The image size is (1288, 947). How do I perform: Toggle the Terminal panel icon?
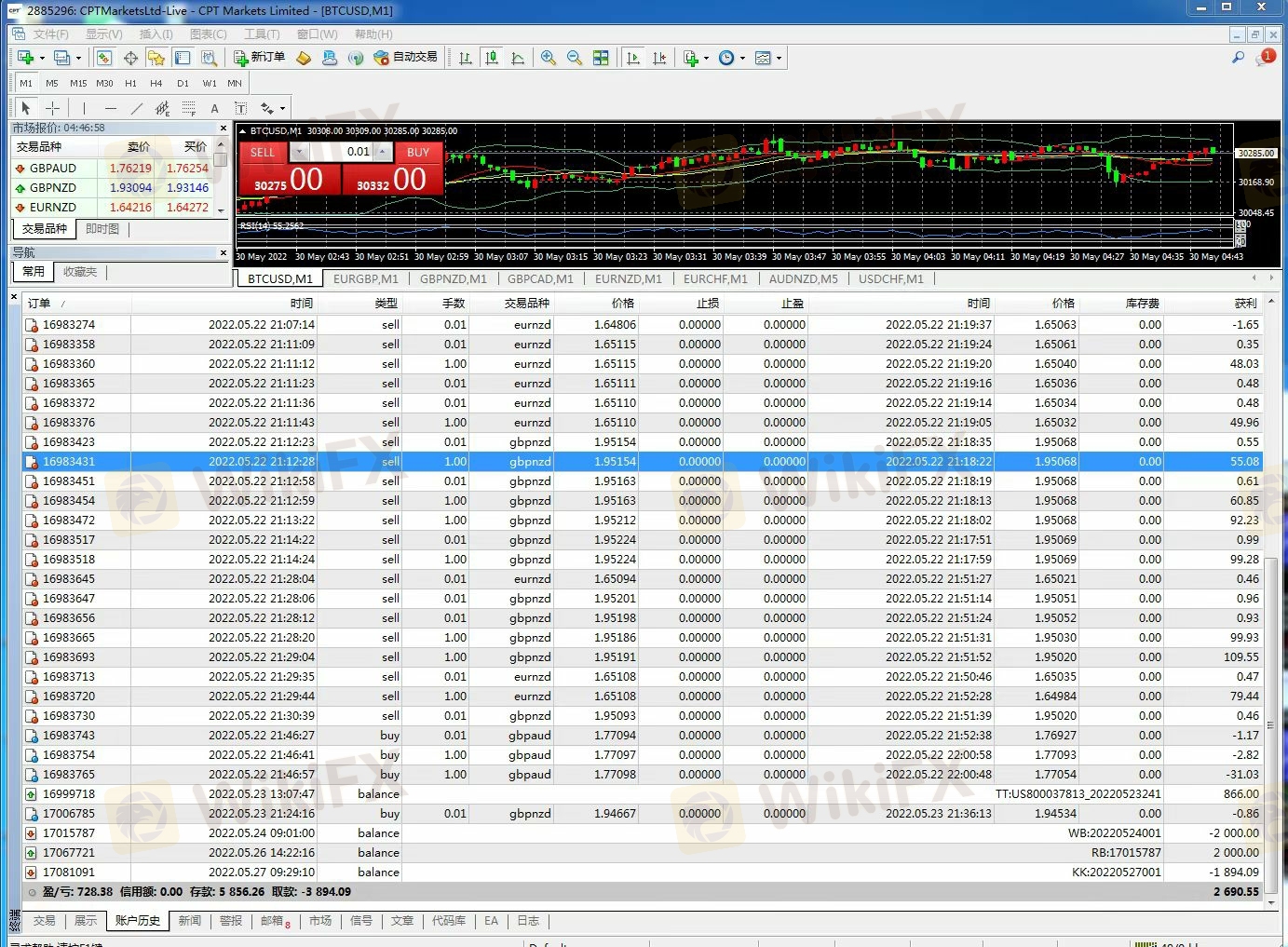click(183, 58)
